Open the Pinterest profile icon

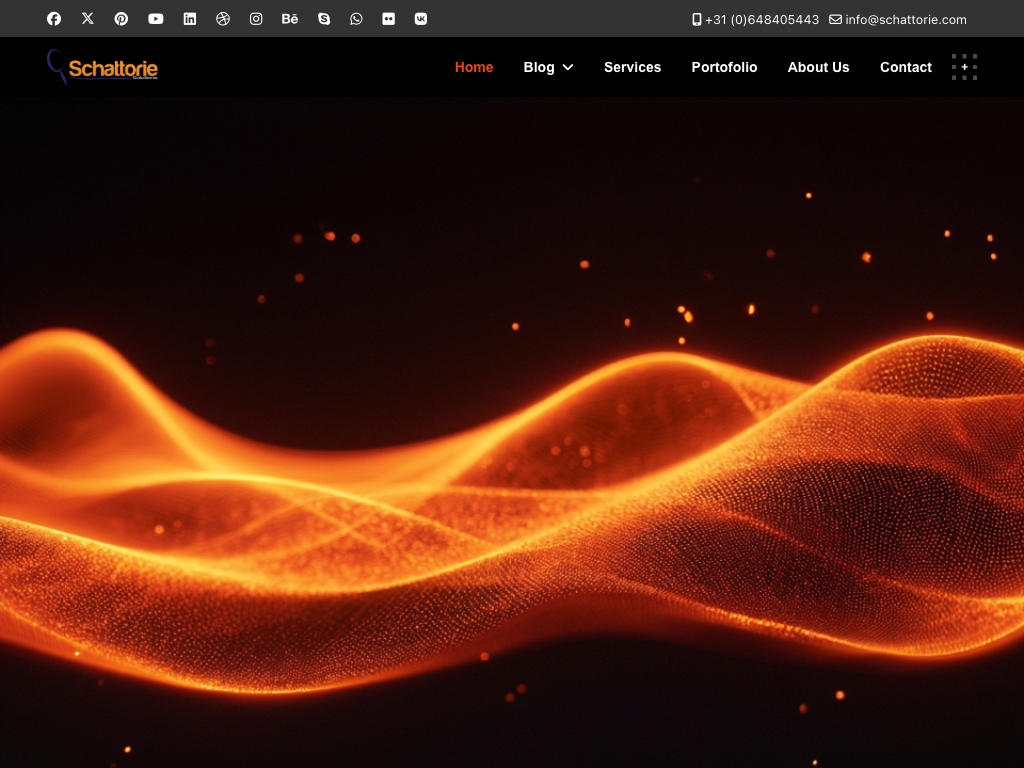pyautogui.click(x=121, y=19)
